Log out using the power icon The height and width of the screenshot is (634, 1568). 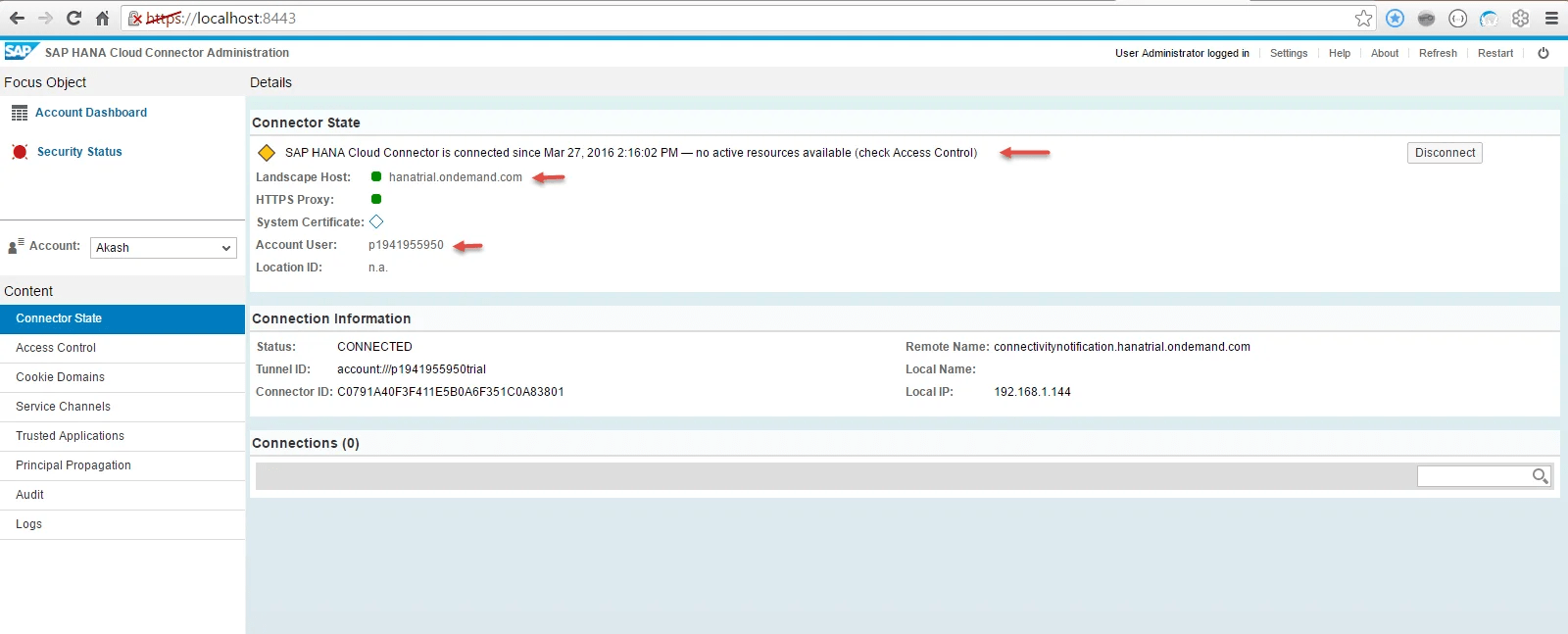[x=1543, y=53]
